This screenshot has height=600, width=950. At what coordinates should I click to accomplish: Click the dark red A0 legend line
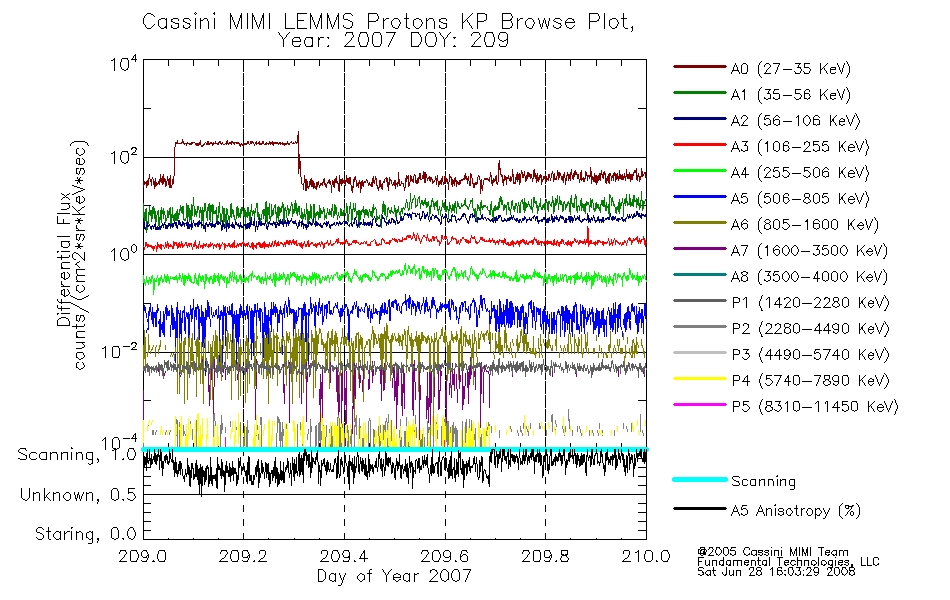point(700,67)
